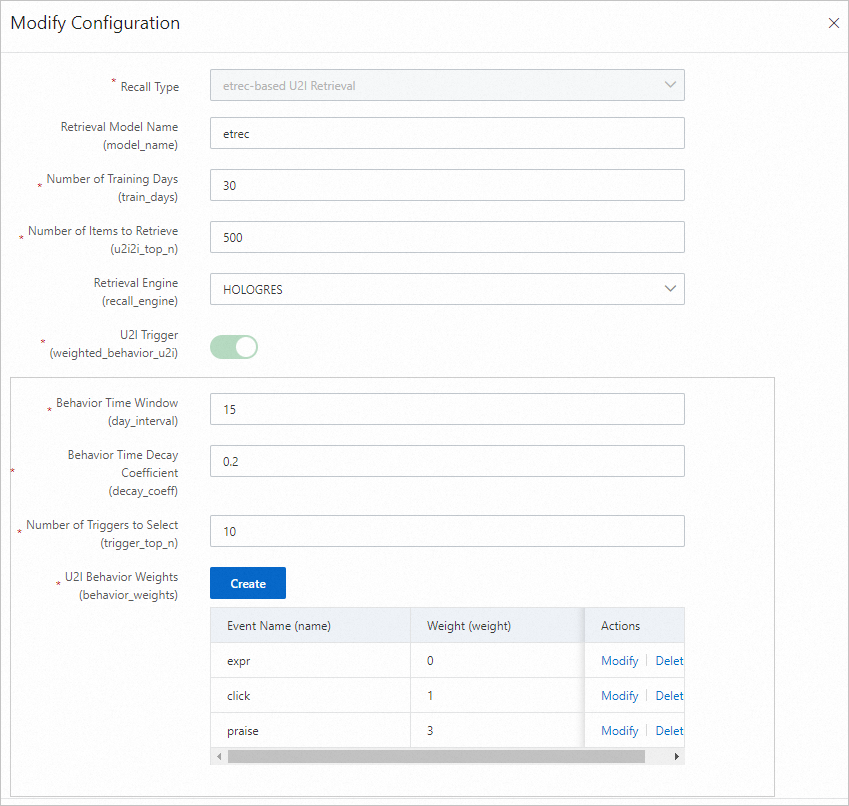Click the Retrieval Model Name field
849x806 pixels.
447,133
